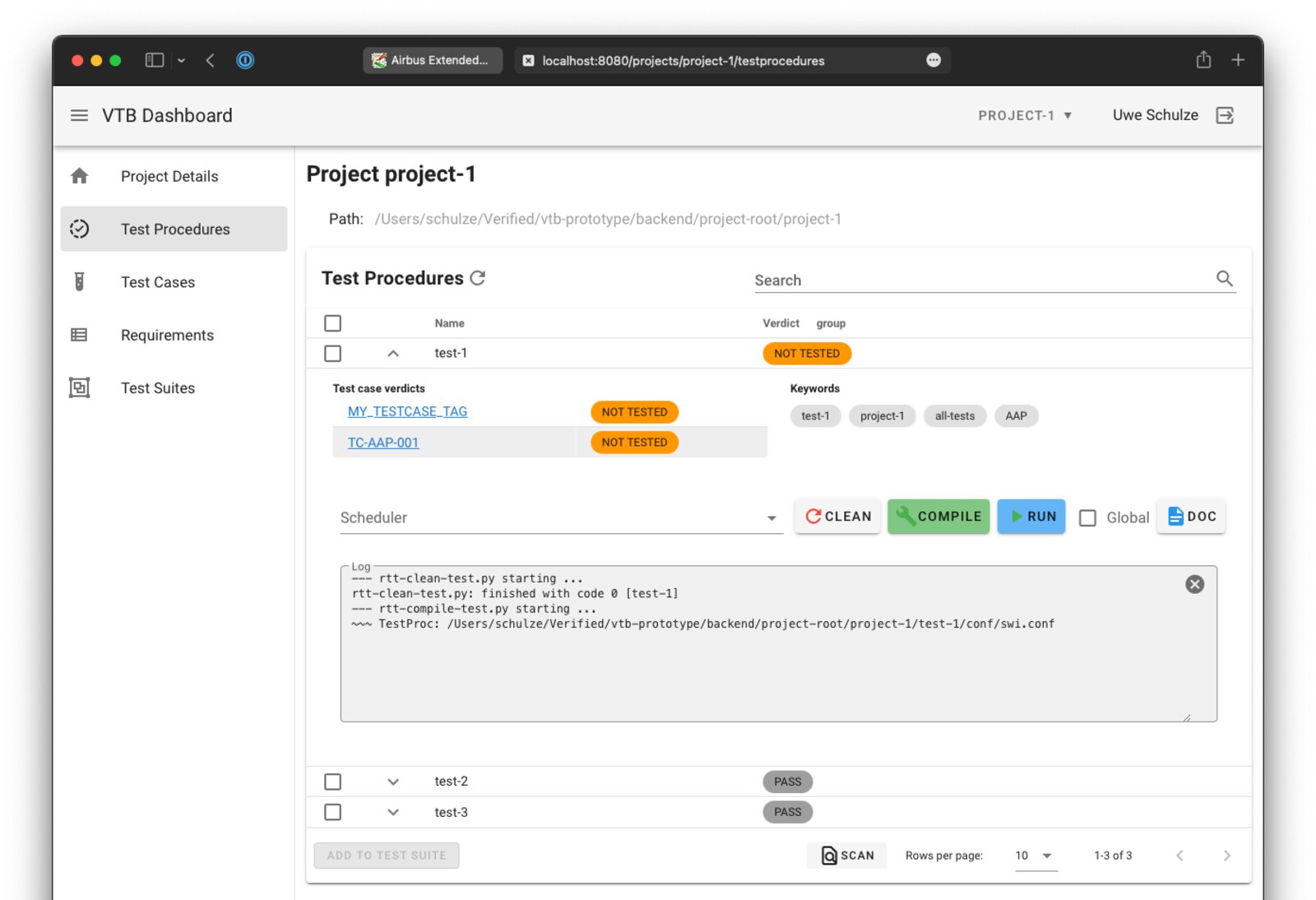This screenshot has width=1316, height=900.
Task: Check the test-1 row checkbox
Action: click(332, 353)
